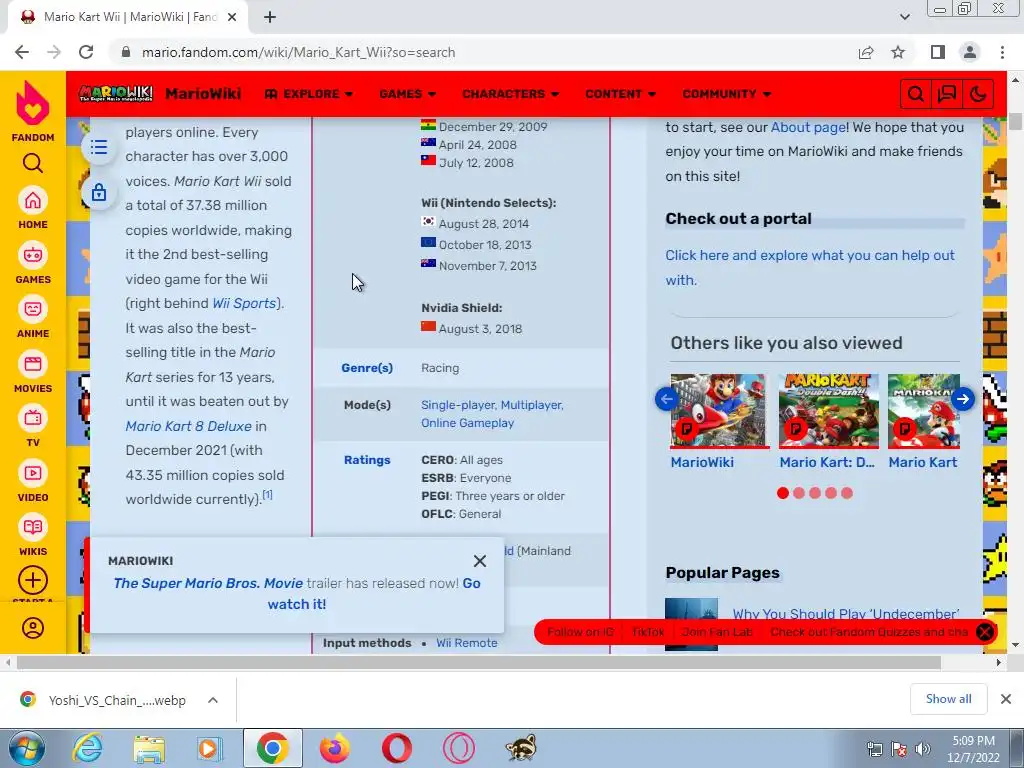The image size is (1024, 768).
Task: Expand the Community menu
Action: (x=727, y=94)
